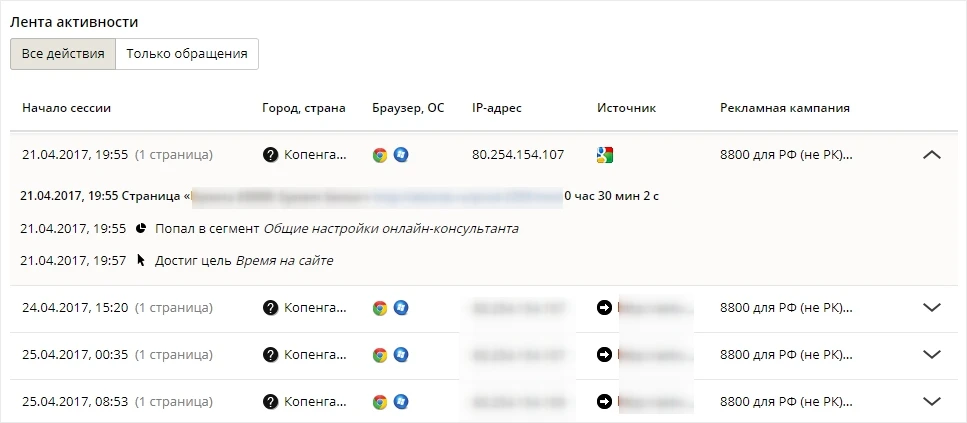The image size is (967, 423).
Task: Click the cursor goal icon next to 'Достиг цель'
Action: pos(141,260)
